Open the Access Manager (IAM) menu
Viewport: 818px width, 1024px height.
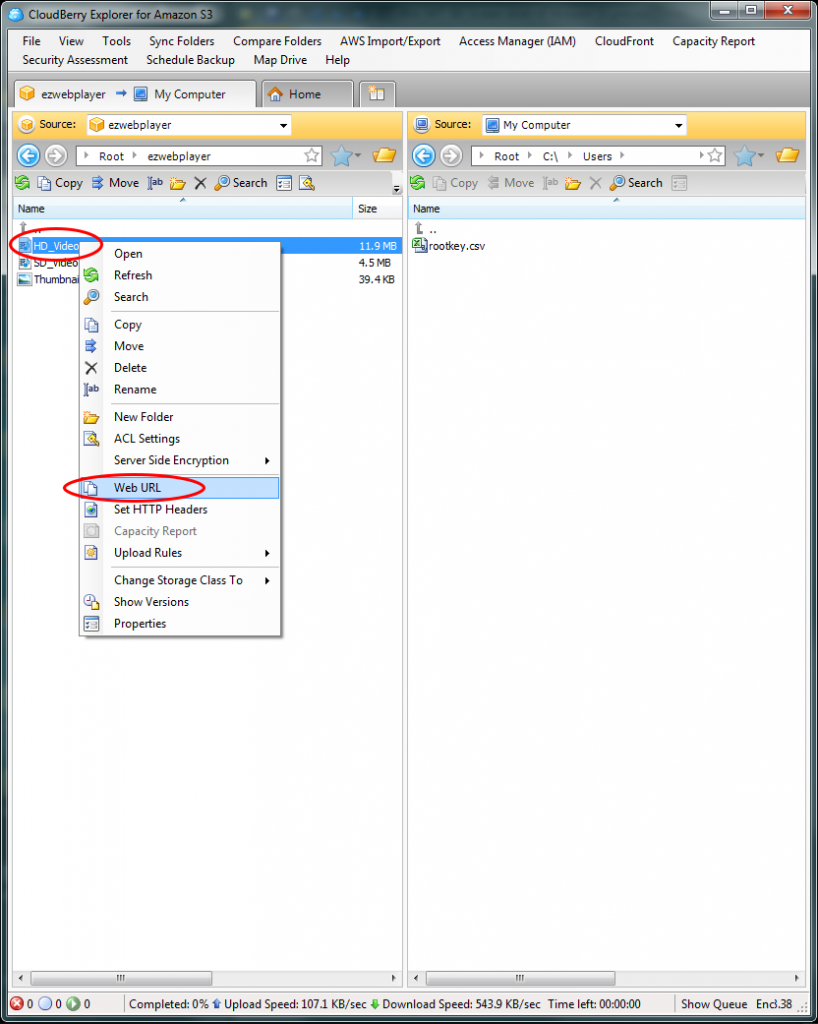click(517, 40)
